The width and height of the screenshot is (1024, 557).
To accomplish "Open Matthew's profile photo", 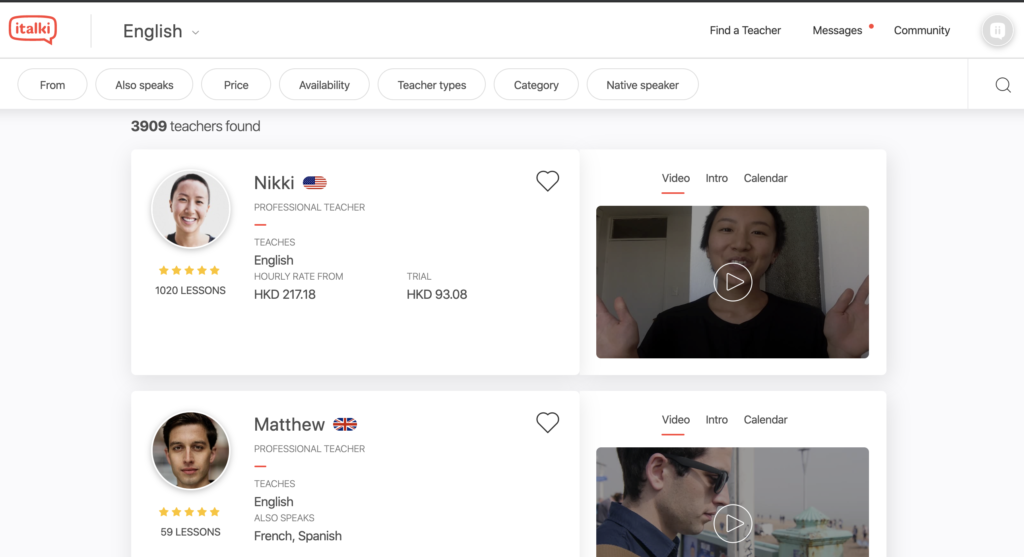I will tap(191, 451).
